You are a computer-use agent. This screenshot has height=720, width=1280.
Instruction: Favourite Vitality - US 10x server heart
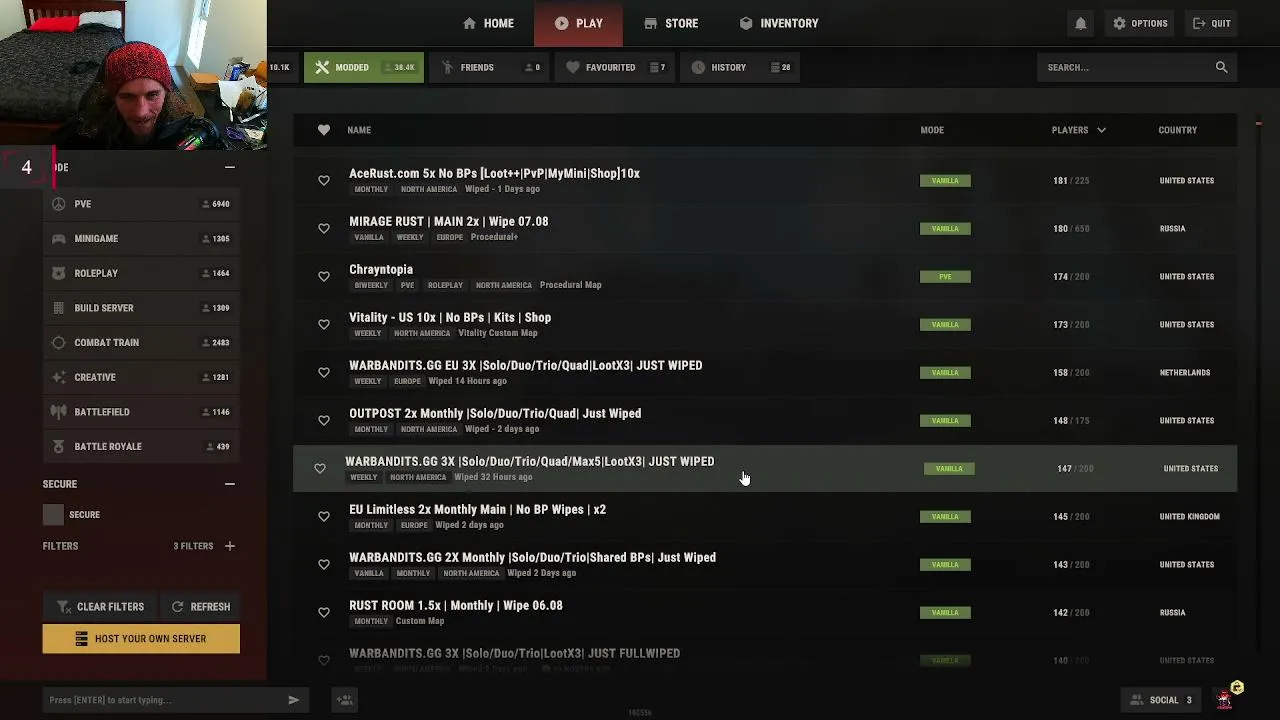click(324, 325)
